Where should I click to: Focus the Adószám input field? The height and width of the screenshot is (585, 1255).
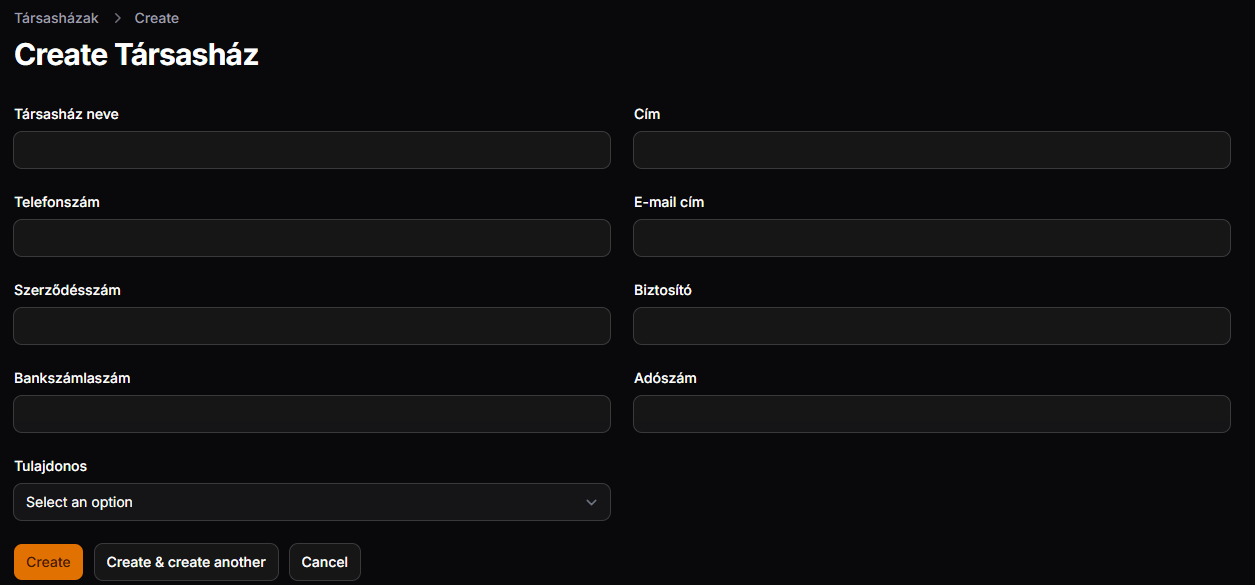pyautogui.click(x=932, y=414)
